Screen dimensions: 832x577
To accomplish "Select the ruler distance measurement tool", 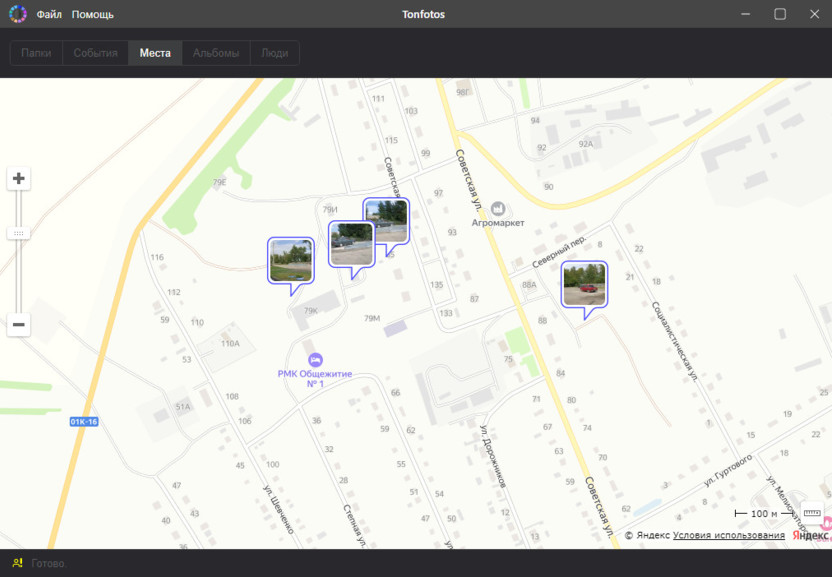I will click(811, 513).
